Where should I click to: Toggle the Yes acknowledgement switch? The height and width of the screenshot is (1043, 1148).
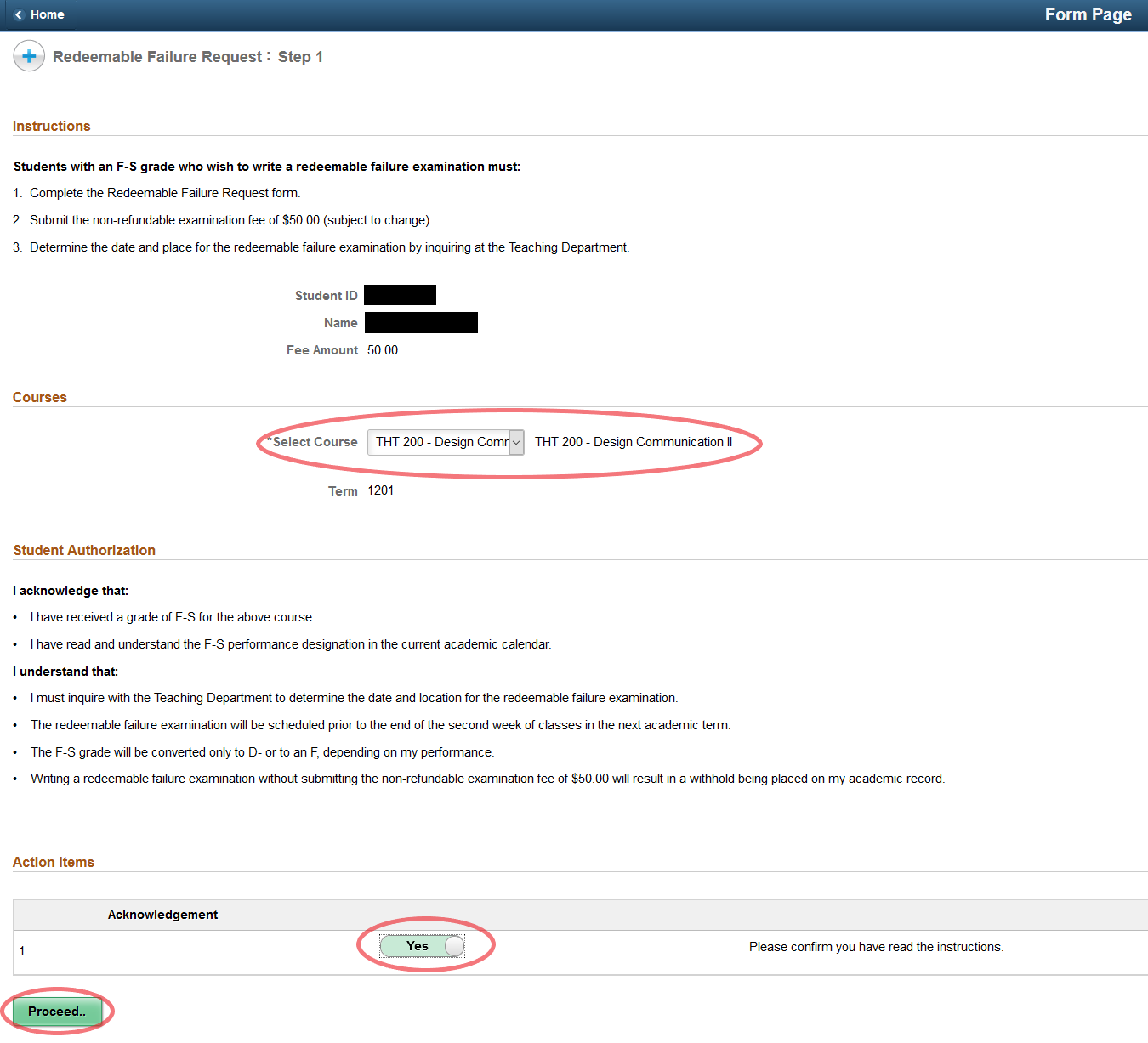point(421,946)
